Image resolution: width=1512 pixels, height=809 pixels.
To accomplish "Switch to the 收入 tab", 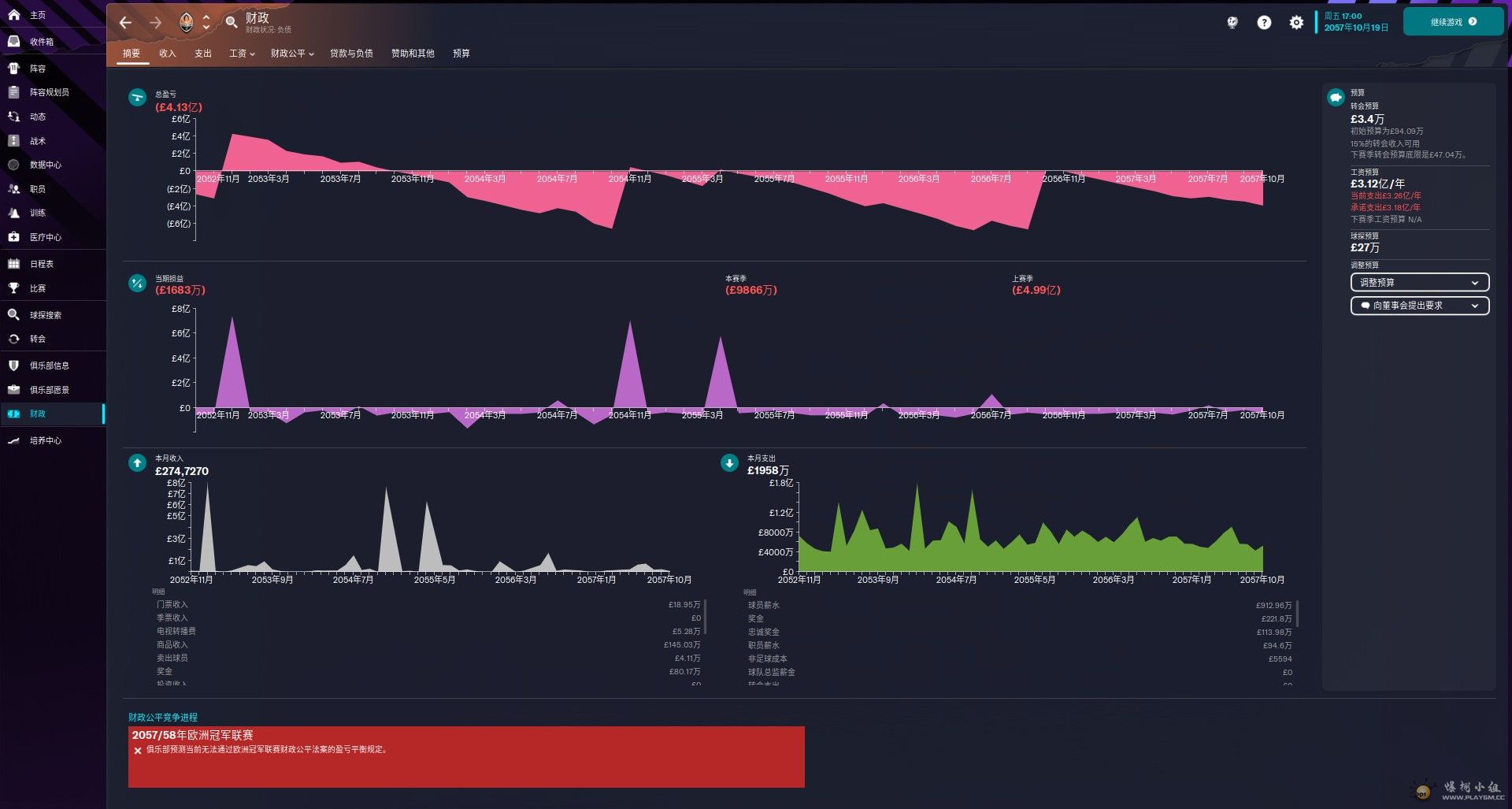I will coord(167,54).
